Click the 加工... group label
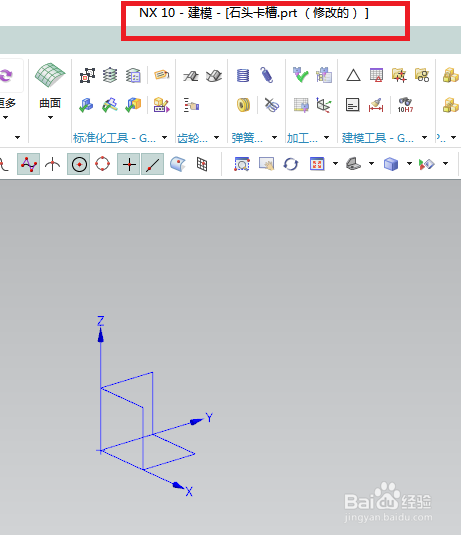 [302, 138]
